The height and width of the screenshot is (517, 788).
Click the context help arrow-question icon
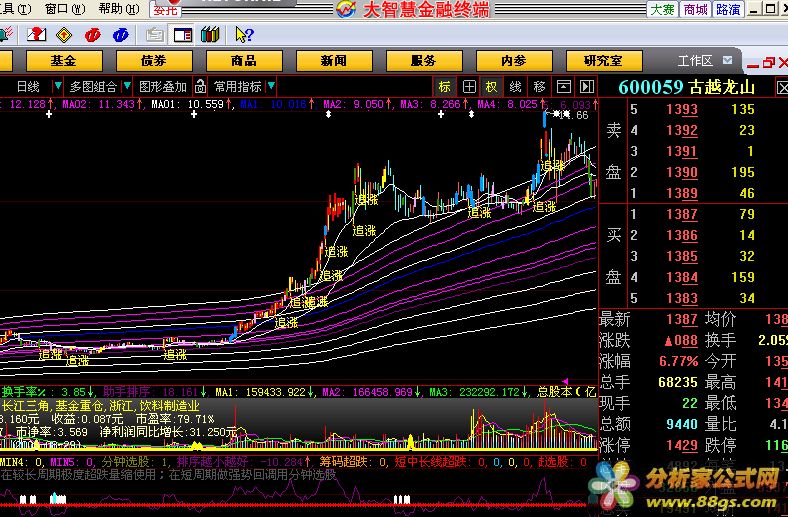(x=244, y=35)
